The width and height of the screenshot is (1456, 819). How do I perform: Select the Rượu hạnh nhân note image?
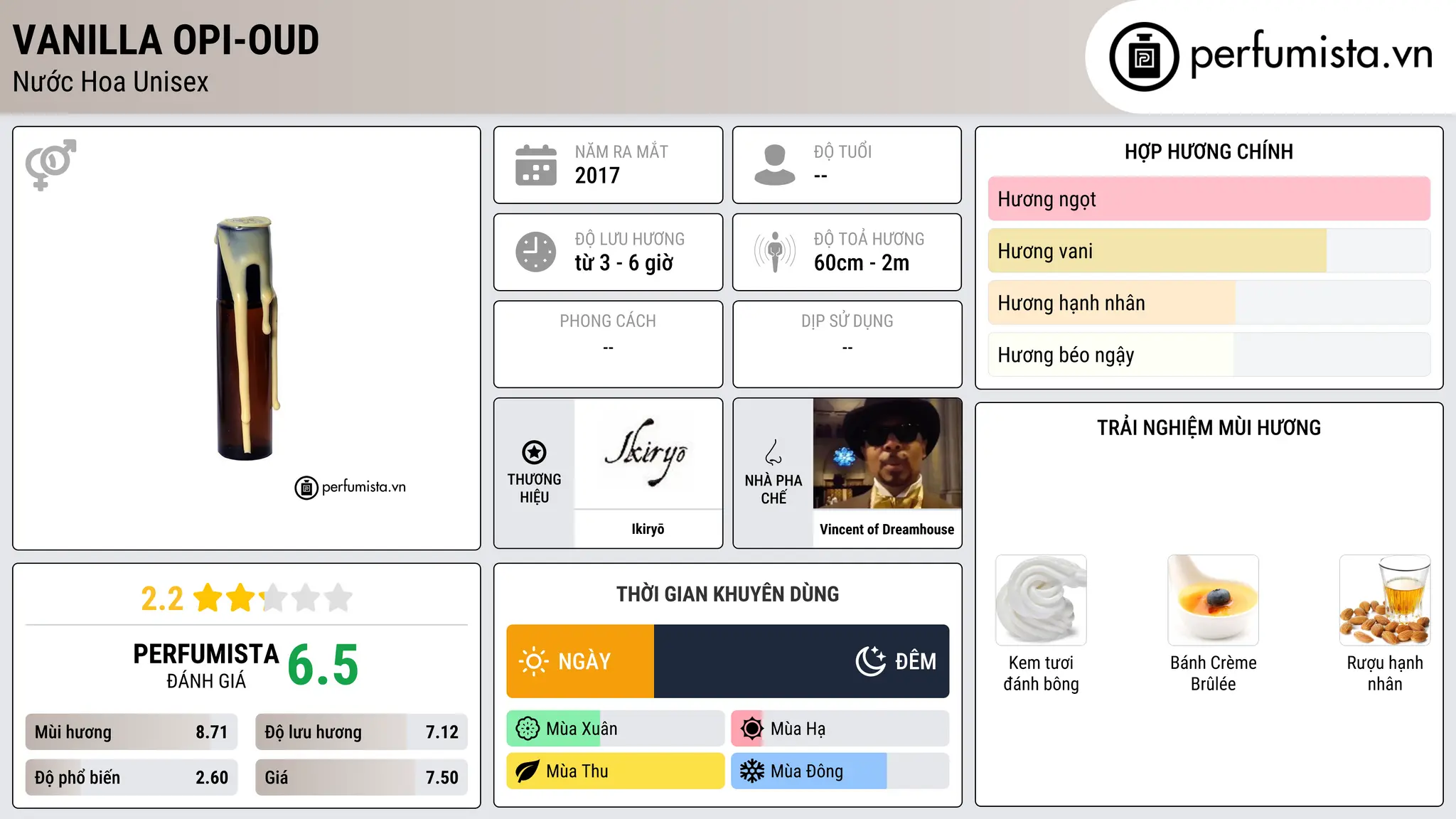(1385, 600)
